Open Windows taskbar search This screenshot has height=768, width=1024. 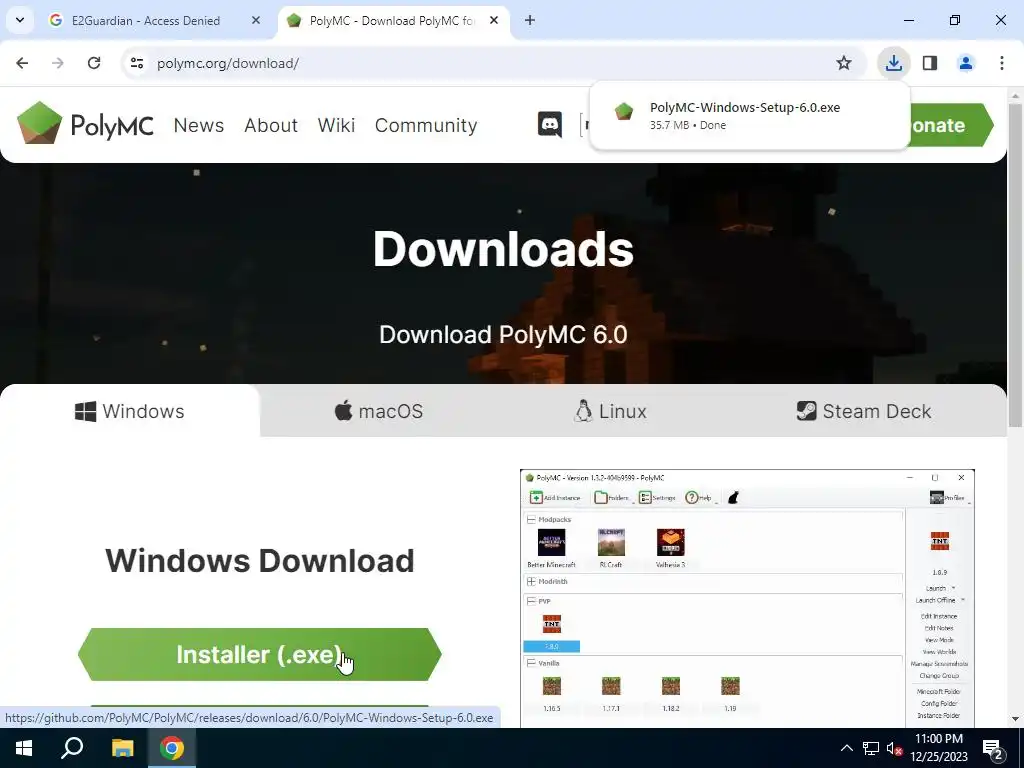point(72,748)
